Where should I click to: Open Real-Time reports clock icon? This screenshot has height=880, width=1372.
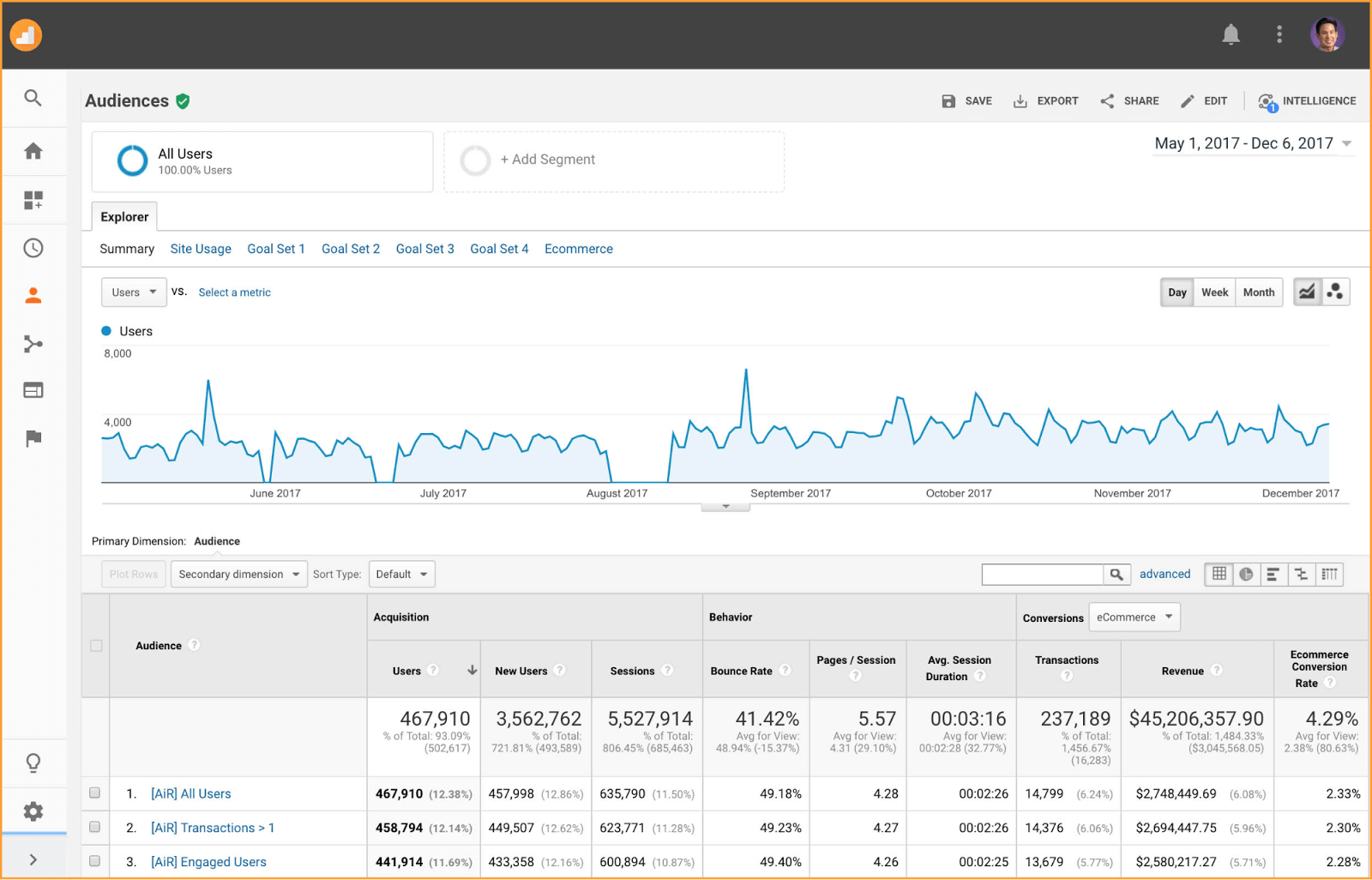(x=33, y=248)
